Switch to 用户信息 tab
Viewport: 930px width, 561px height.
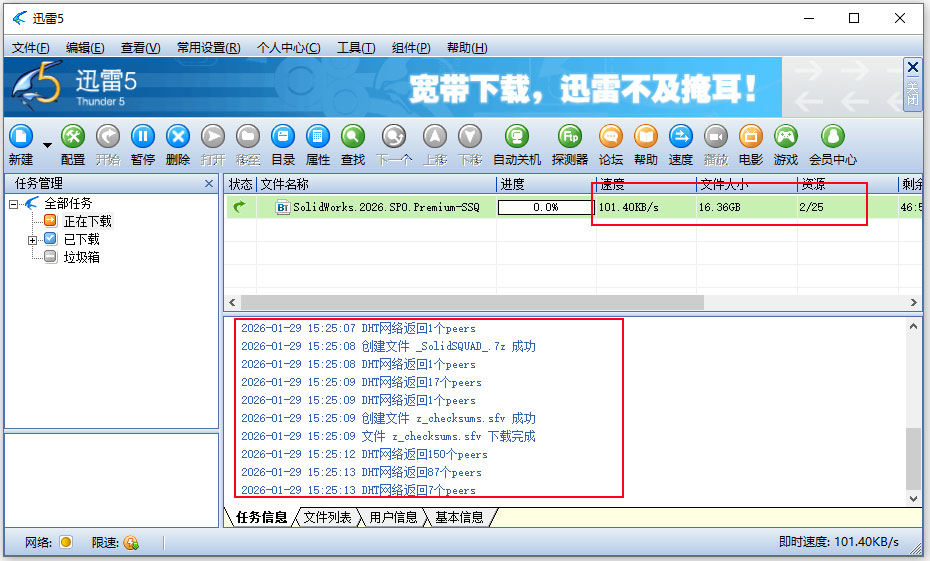393,517
